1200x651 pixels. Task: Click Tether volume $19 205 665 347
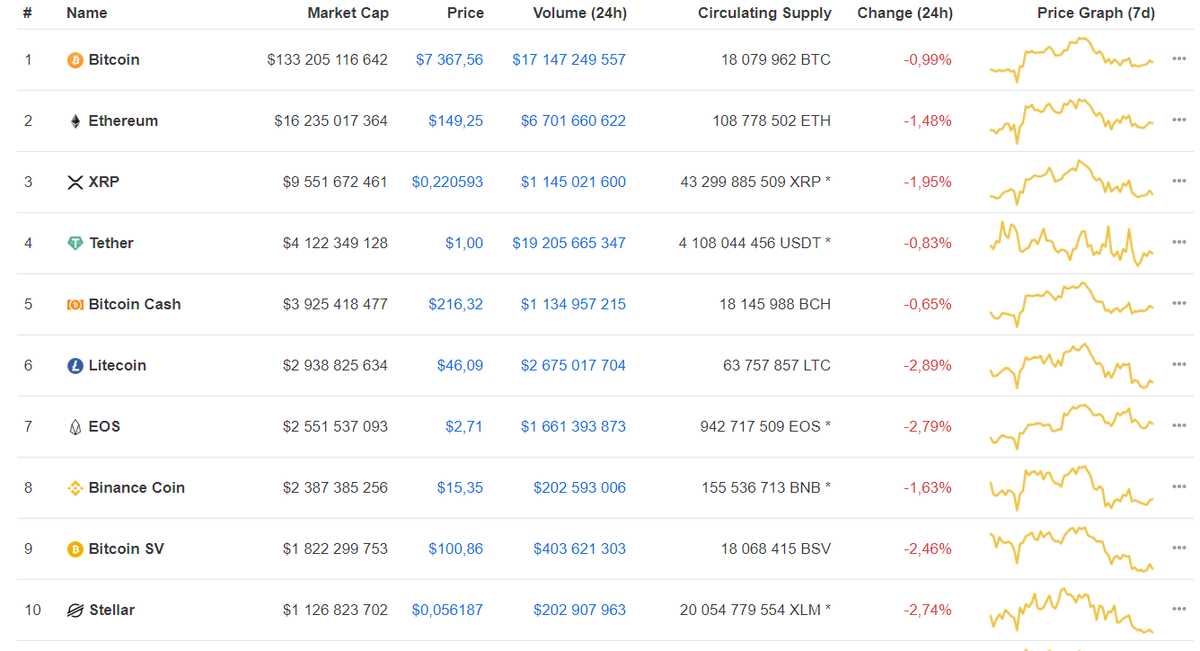[x=569, y=243]
